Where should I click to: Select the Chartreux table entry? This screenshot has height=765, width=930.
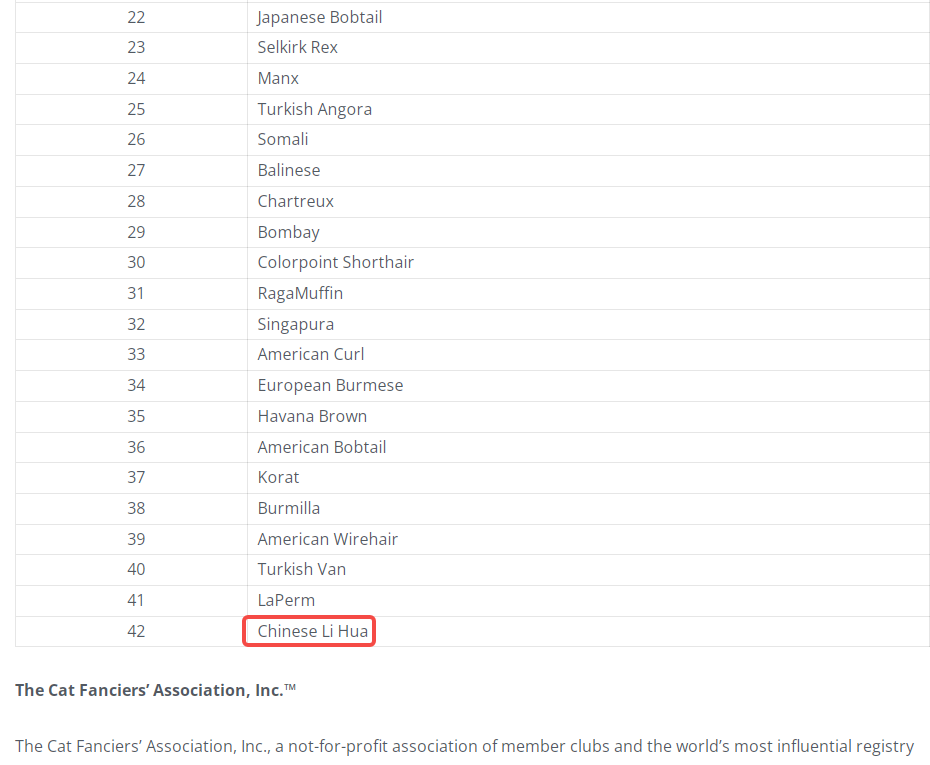[x=295, y=201]
